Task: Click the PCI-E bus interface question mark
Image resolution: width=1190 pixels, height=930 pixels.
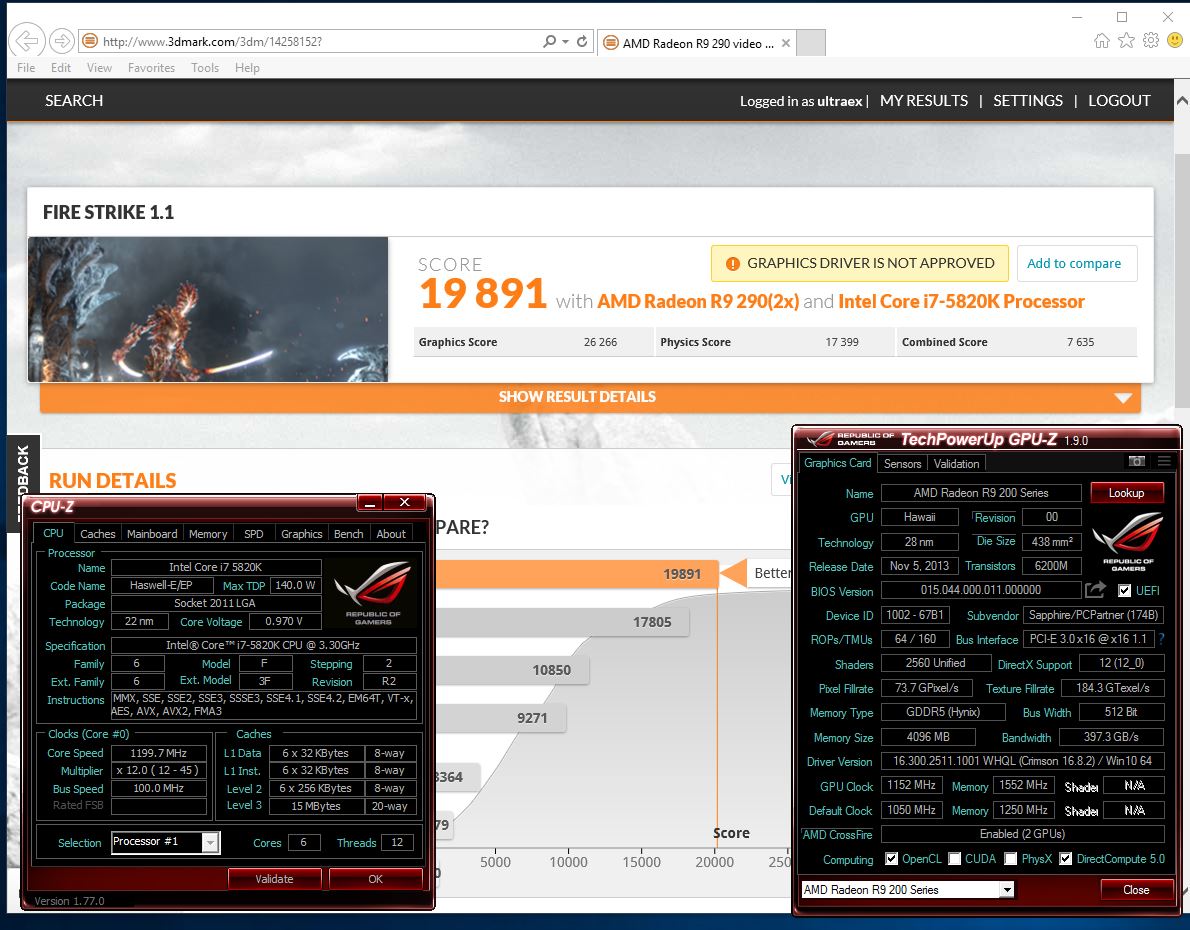Action: [x=1161, y=639]
